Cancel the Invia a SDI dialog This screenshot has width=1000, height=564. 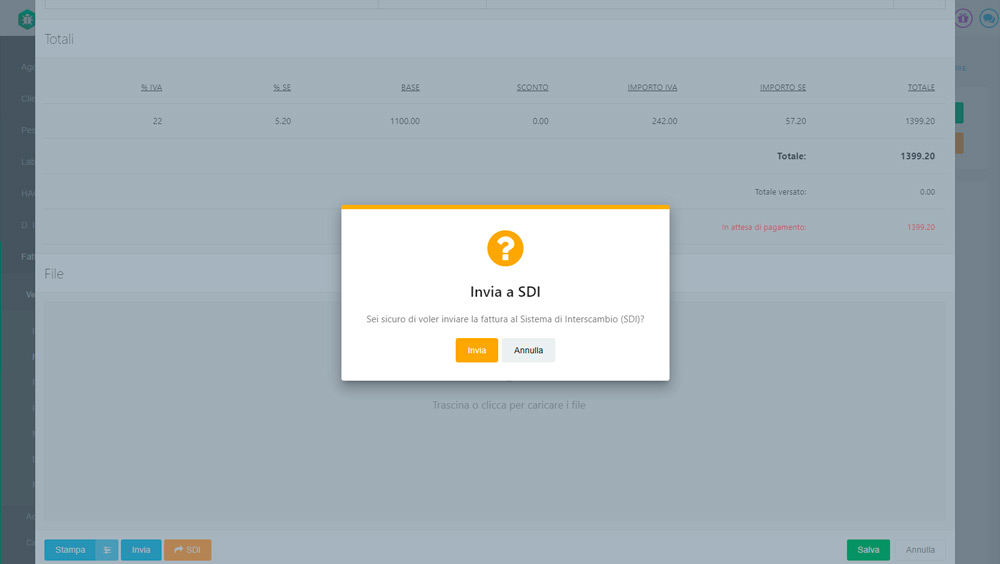(528, 350)
